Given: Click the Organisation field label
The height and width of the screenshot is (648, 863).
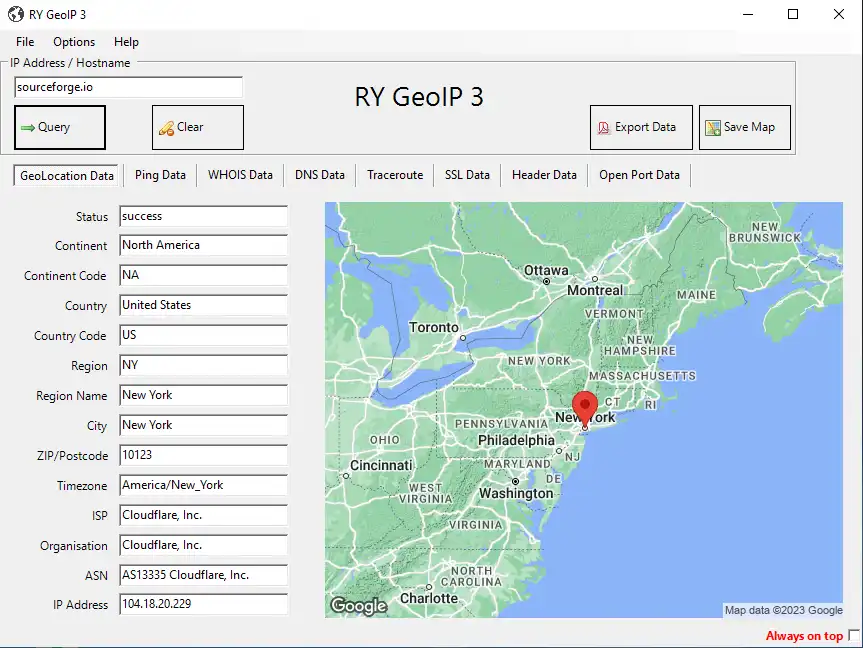Looking at the screenshot, I should coord(74,546).
